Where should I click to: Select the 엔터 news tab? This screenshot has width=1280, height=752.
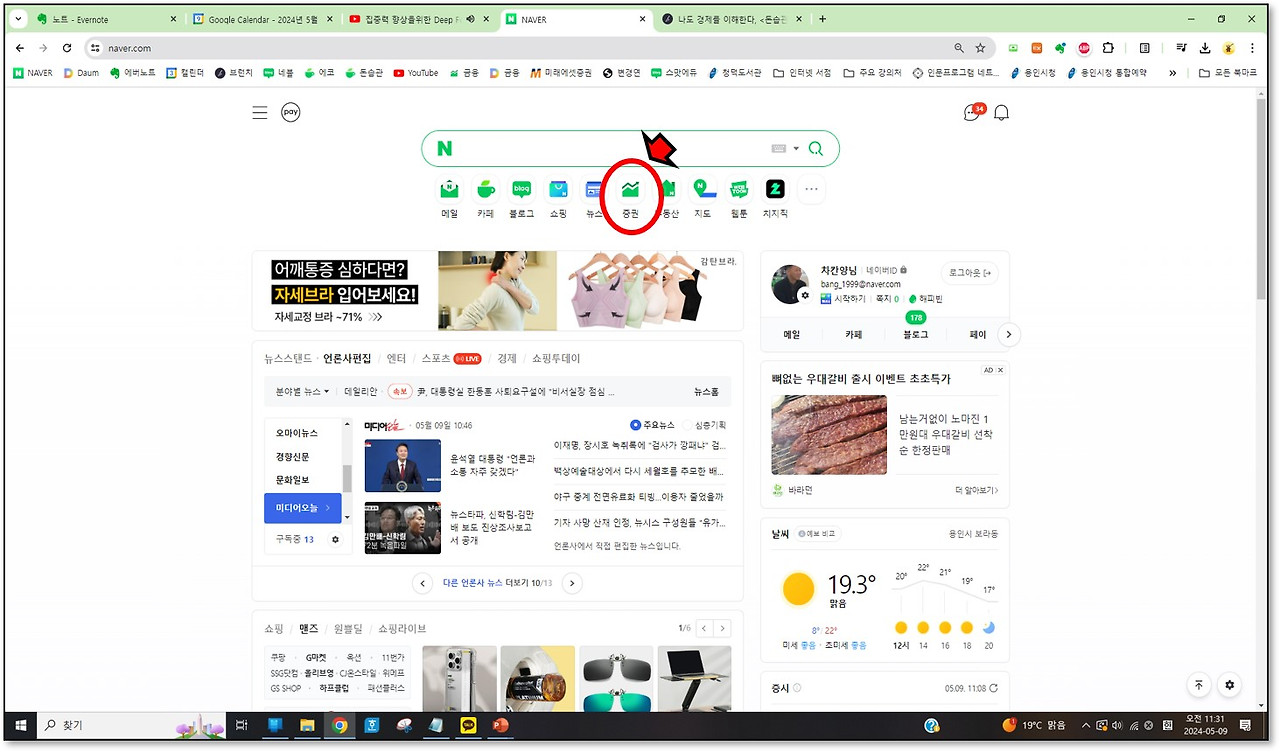point(397,358)
